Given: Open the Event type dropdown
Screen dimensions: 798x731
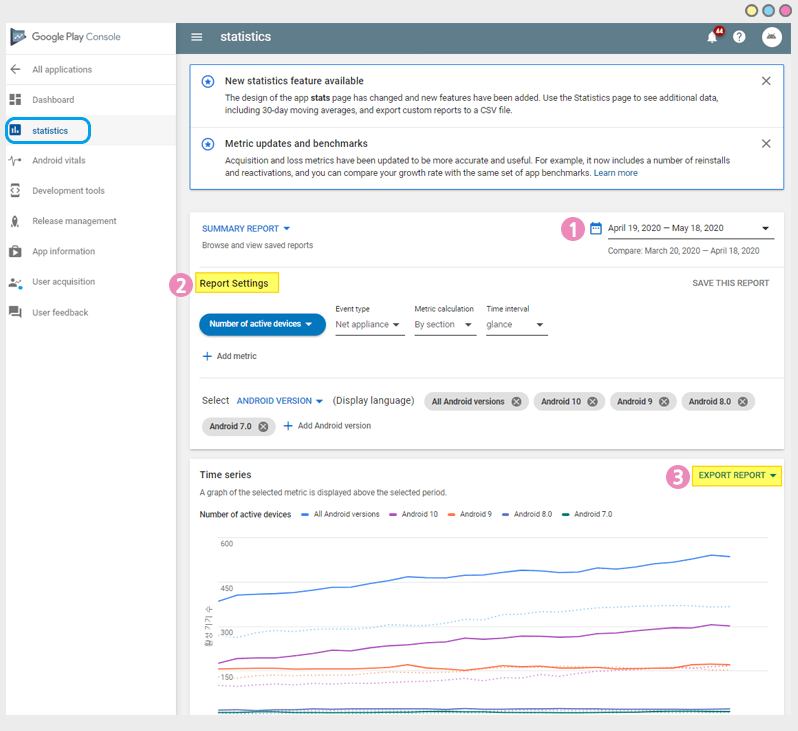Looking at the screenshot, I should coord(368,325).
